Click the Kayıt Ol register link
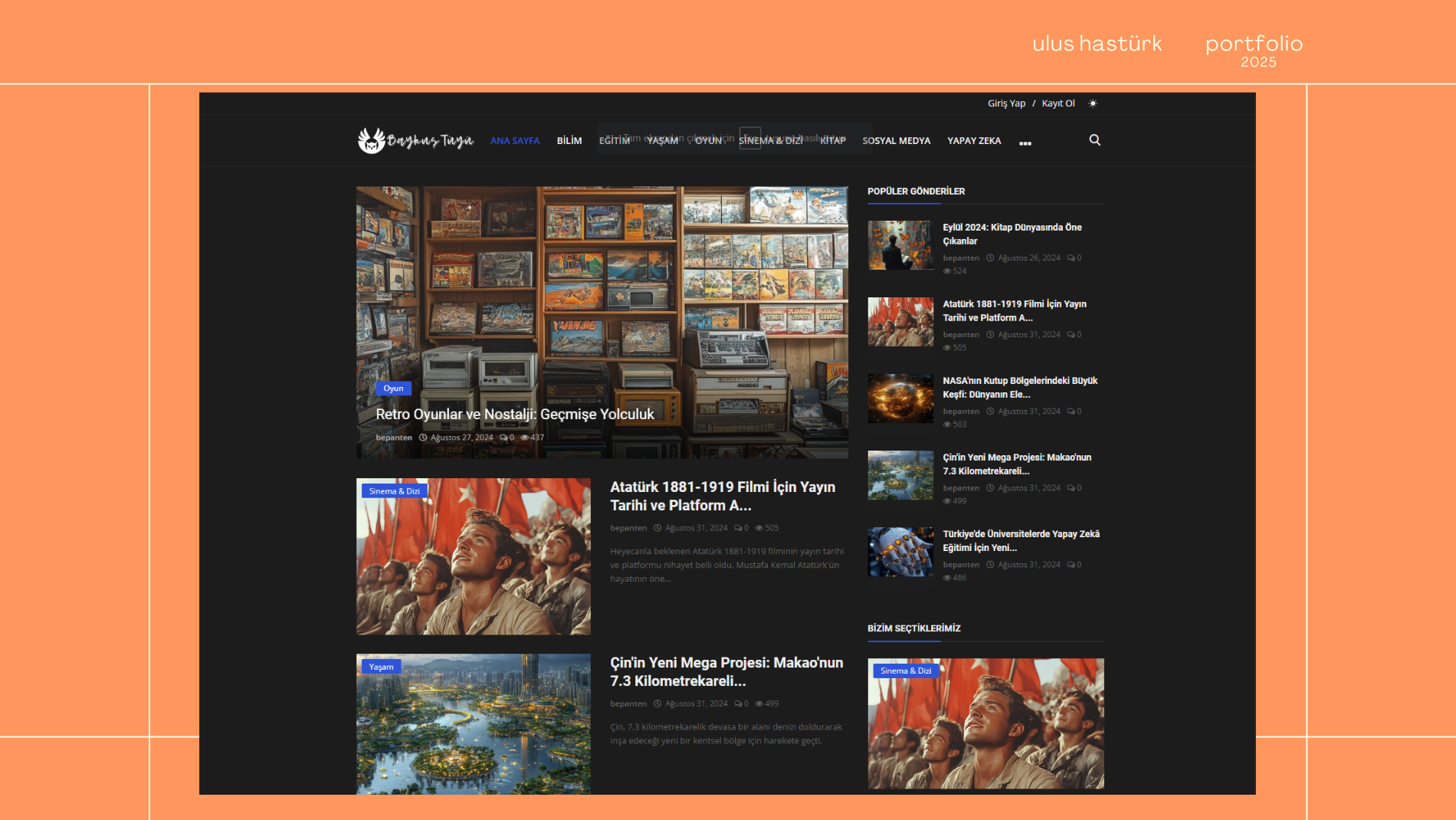1456x820 pixels. [1058, 103]
